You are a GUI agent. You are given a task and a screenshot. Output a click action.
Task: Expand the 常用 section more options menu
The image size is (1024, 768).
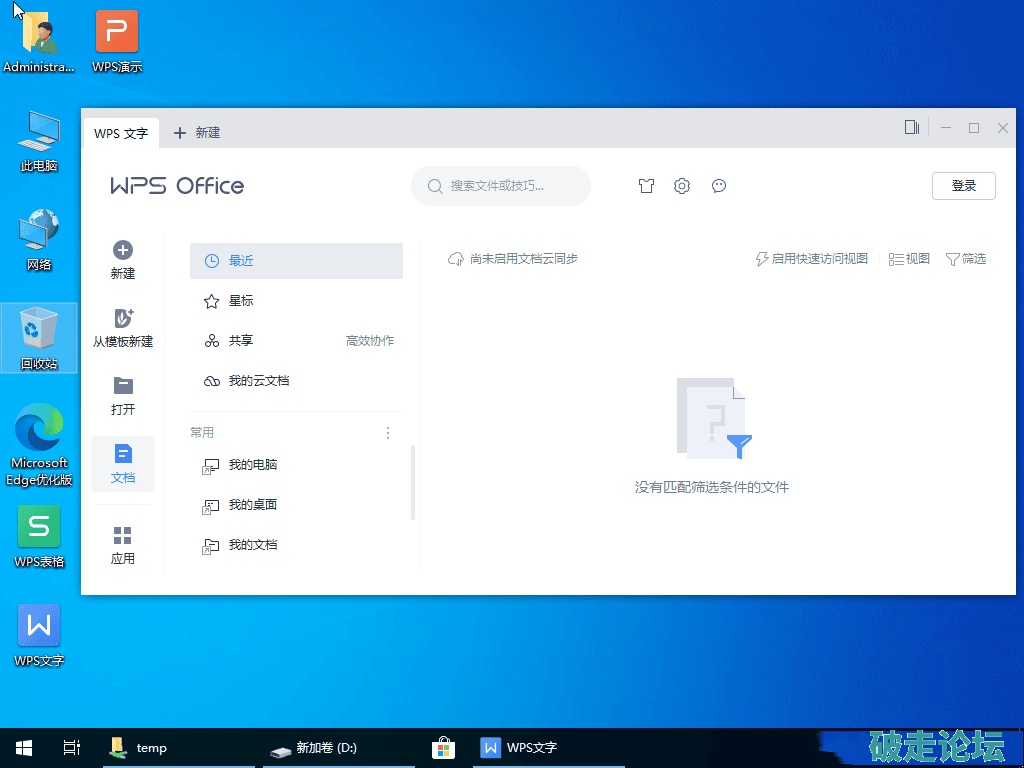click(x=388, y=433)
